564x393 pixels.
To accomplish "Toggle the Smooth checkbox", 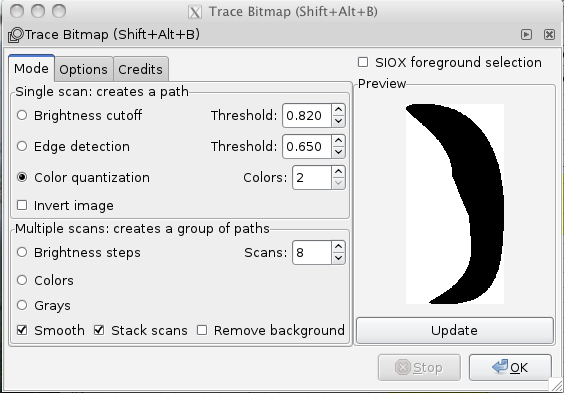I will click(x=22, y=330).
